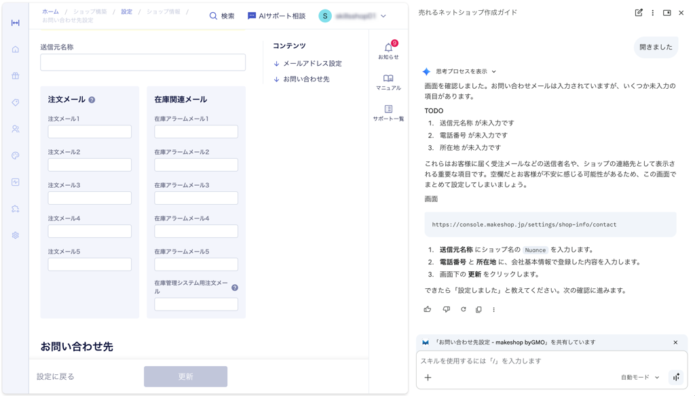Copy the assistant response
This screenshot has width=695, height=396.
tap(479, 310)
